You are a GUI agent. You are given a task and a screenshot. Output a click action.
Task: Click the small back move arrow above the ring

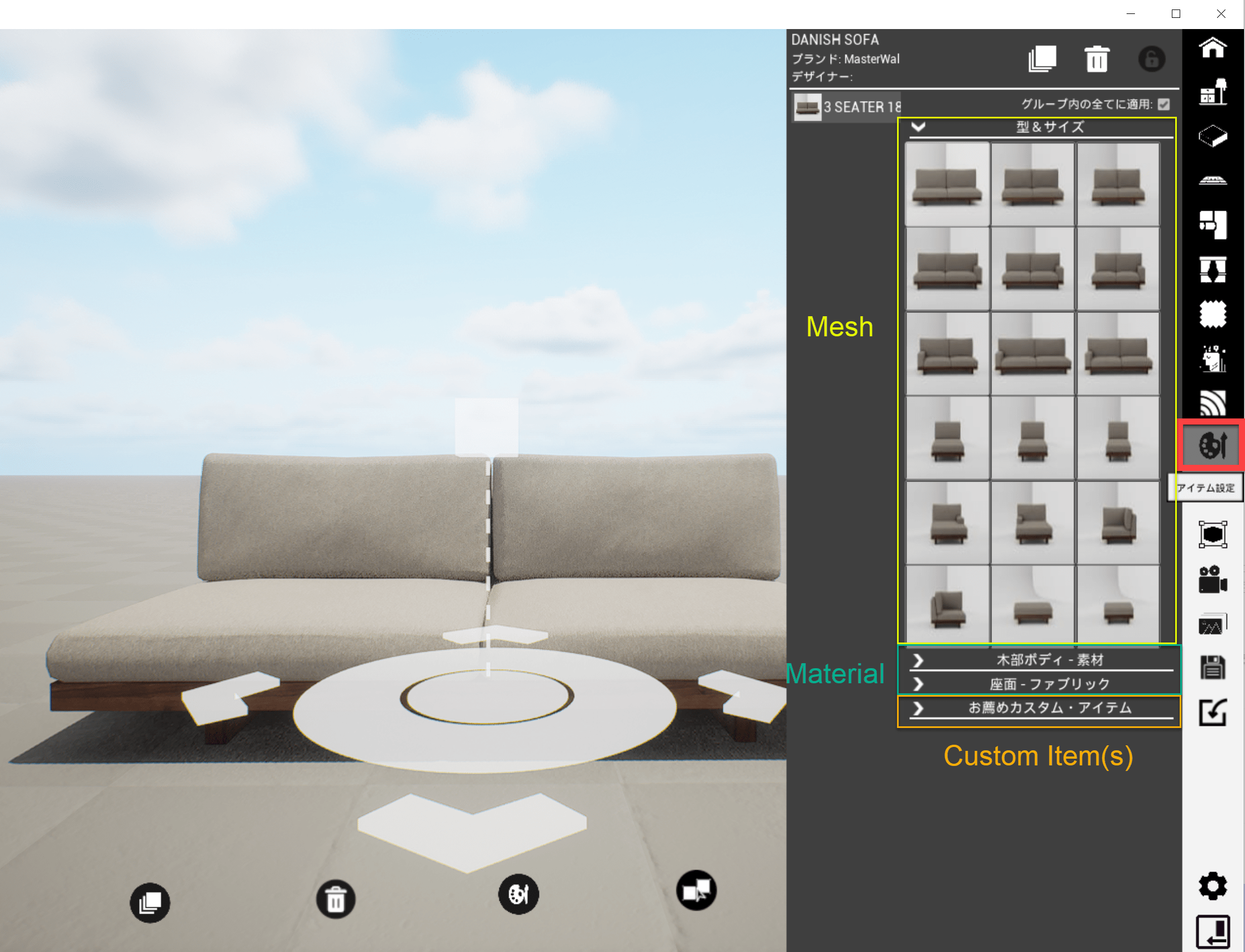(494, 635)
